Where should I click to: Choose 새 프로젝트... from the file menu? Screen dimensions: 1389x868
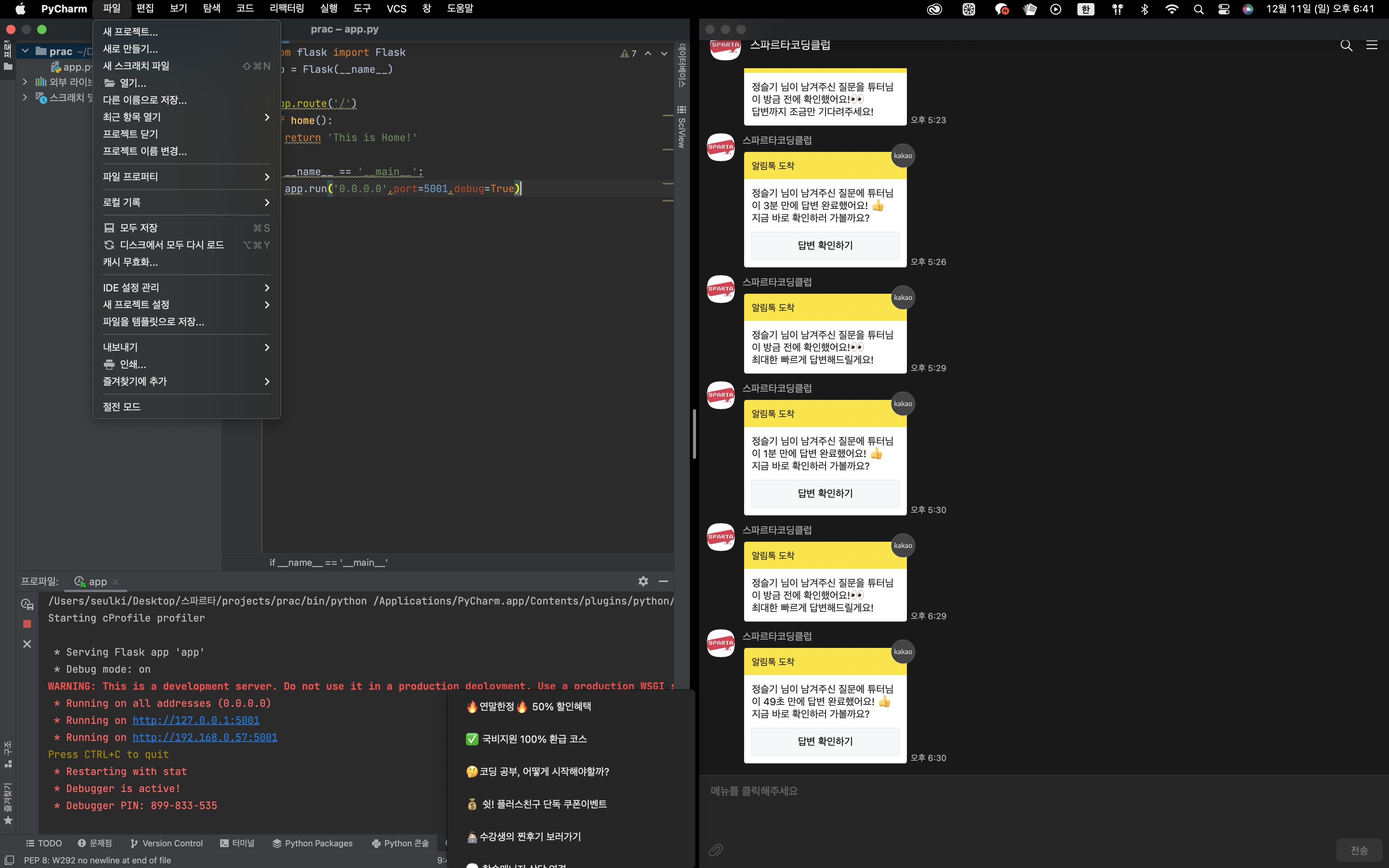coord(186,32)
